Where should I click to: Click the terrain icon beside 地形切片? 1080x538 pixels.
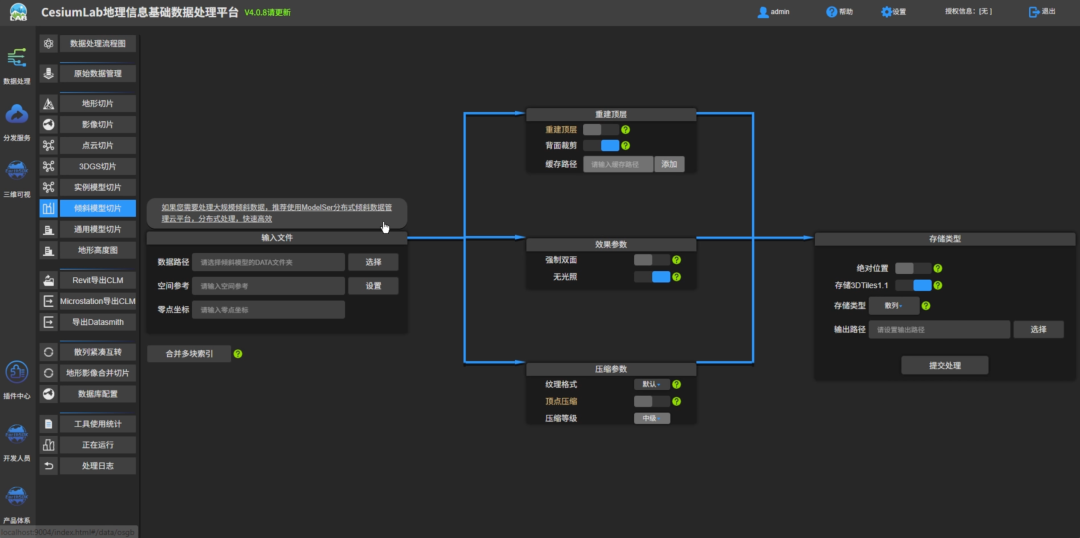pos(48,104)
